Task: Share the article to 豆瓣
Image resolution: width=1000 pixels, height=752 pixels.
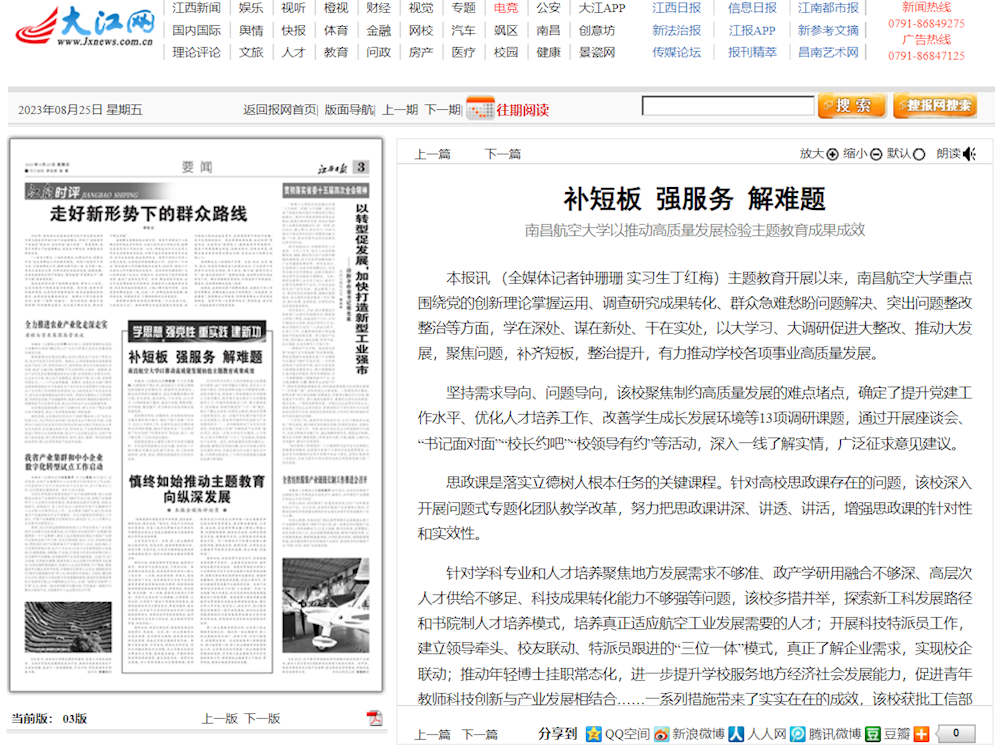Action: pyautogui.click(x=886, y=735)
